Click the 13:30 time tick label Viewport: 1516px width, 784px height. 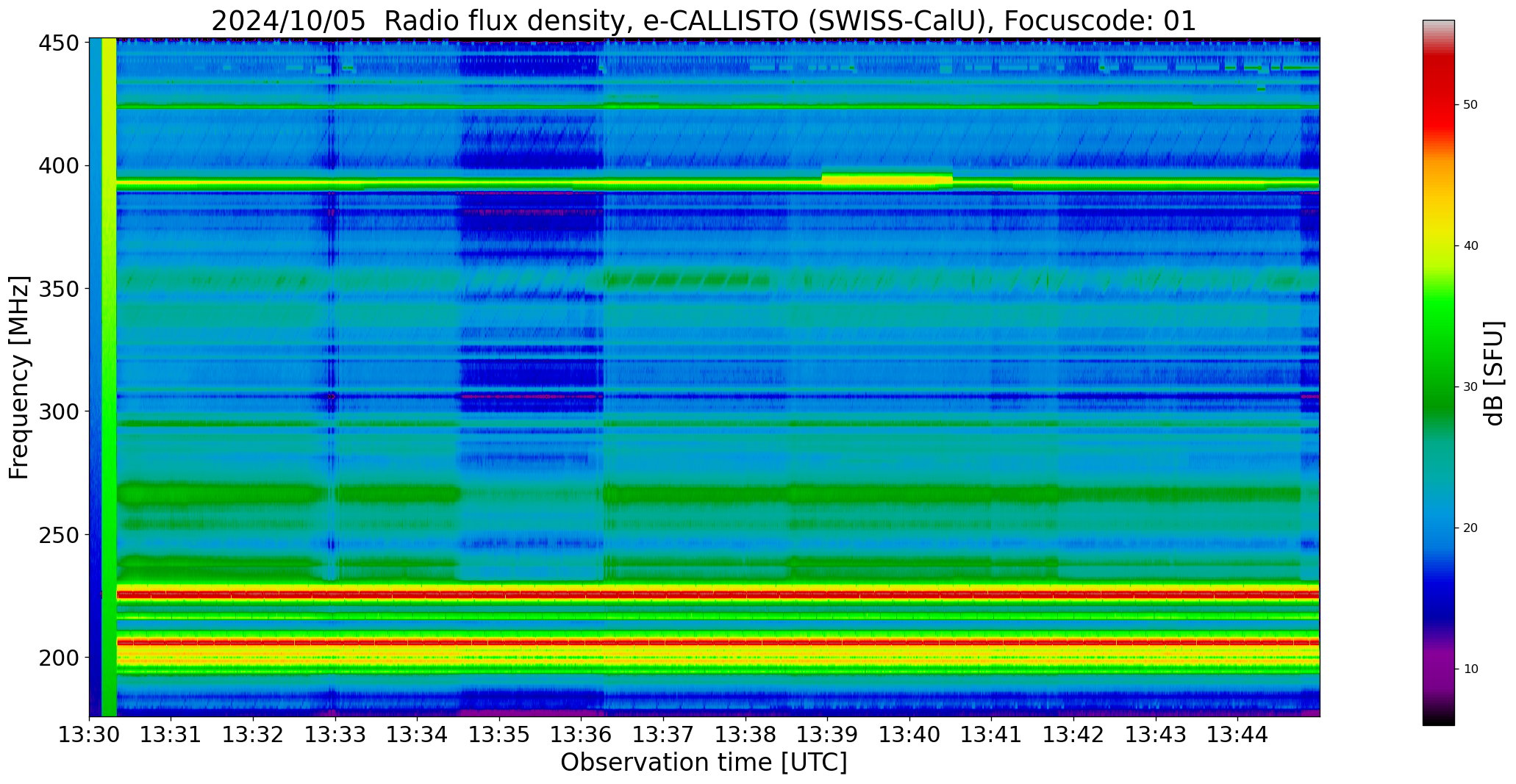90,735
